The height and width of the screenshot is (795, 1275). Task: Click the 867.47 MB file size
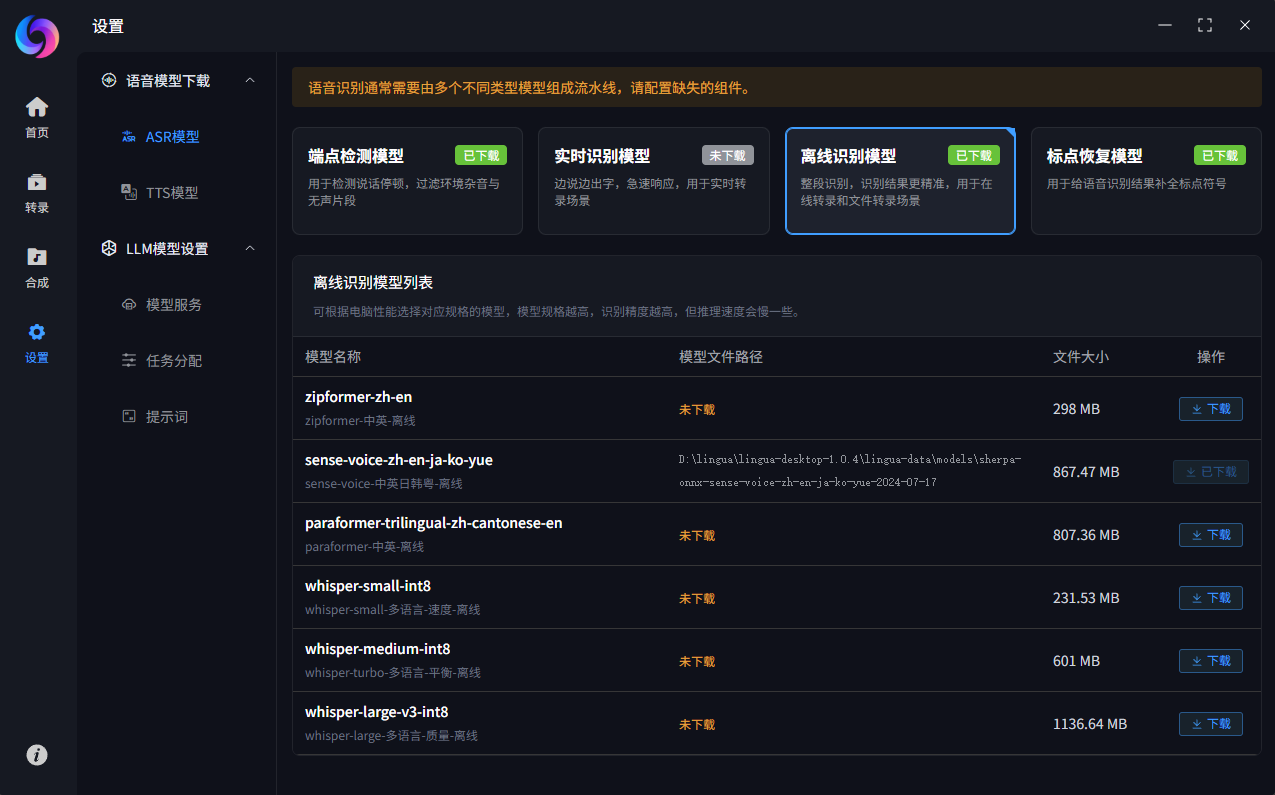click(1086, 472)
